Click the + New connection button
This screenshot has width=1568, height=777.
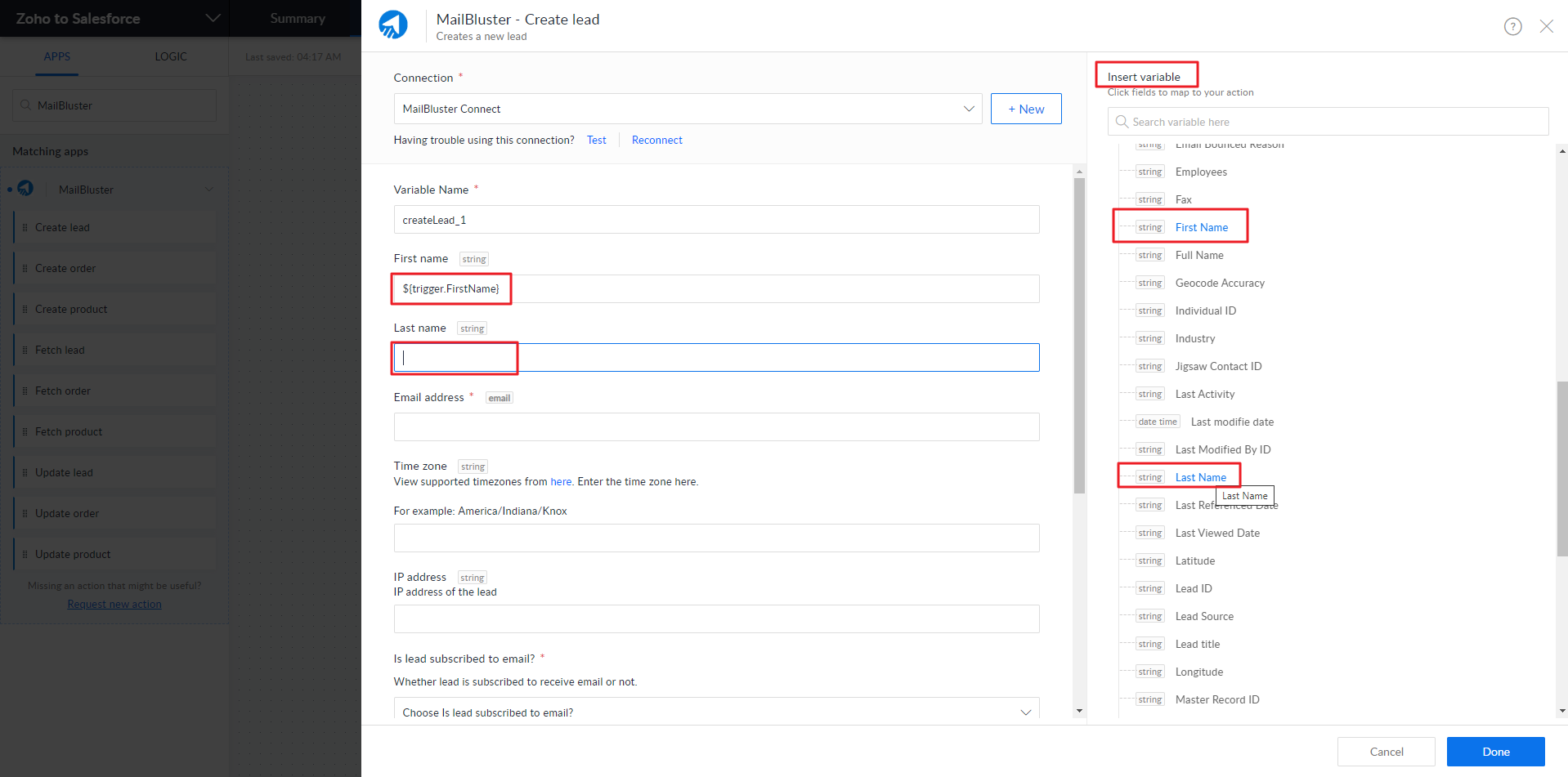coord(1025,109)
